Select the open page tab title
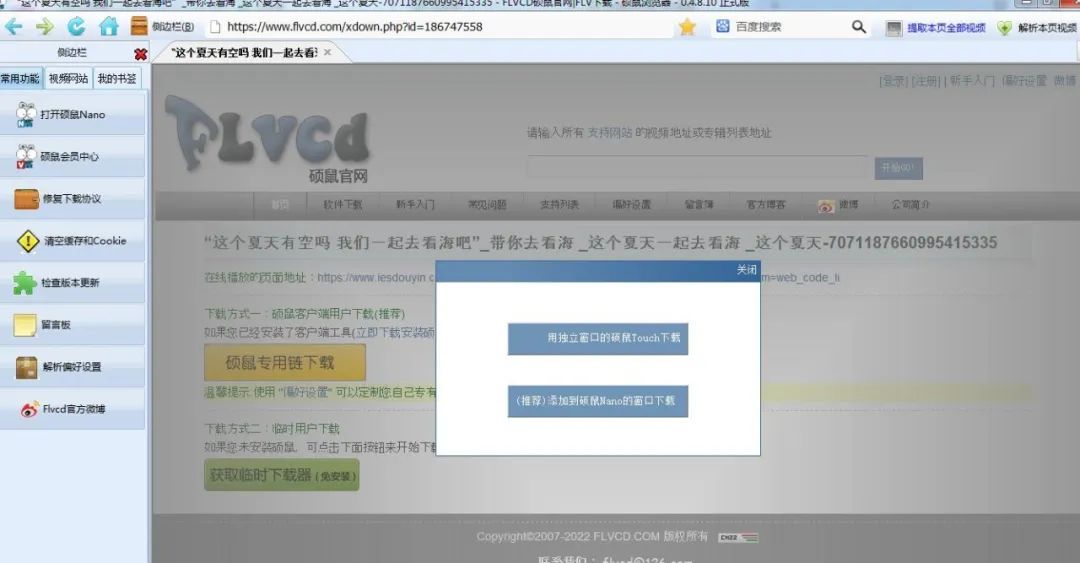 245,52
